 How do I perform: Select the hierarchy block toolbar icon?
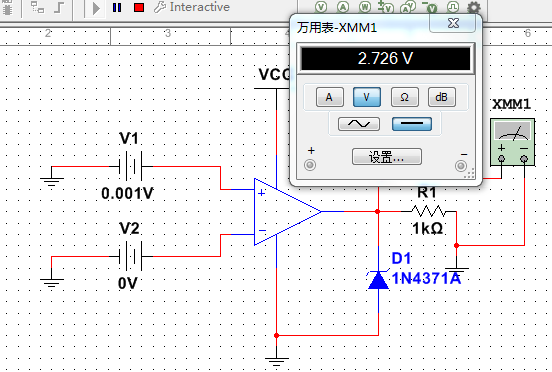(x=37, y=7)
